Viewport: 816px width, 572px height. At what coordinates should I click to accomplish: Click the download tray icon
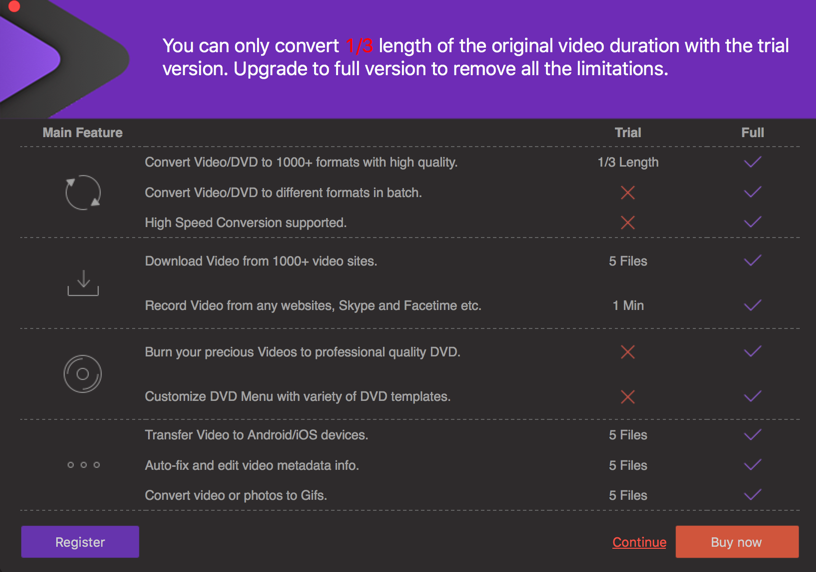click(x=83, y=283)
